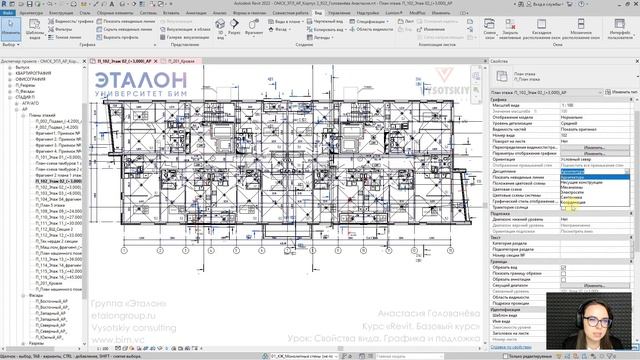Image resolution: width=640 pixels, height=360 pixels.
Task: Open Область видимости scope box tool
Action: (x=371, y=29)
